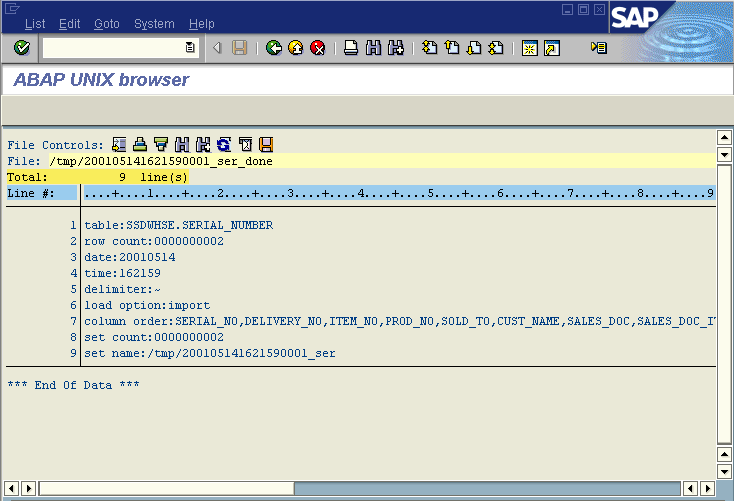Viewport: 734px width, 501px height.
Task: Go to the First page icon
Action: [429, 48]
